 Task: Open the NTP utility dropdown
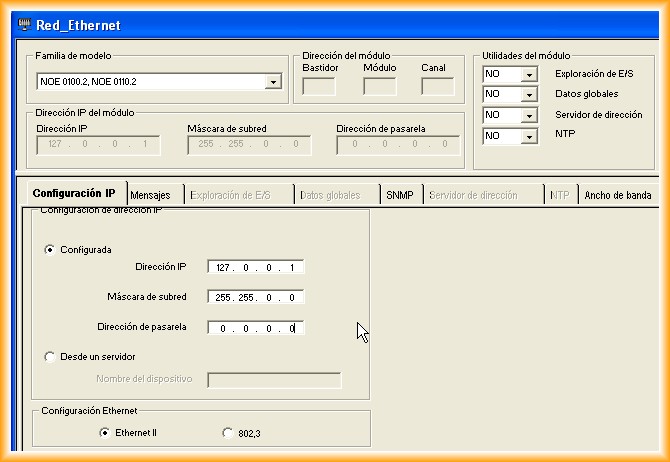pyautogui.click(x=529, y=136)
